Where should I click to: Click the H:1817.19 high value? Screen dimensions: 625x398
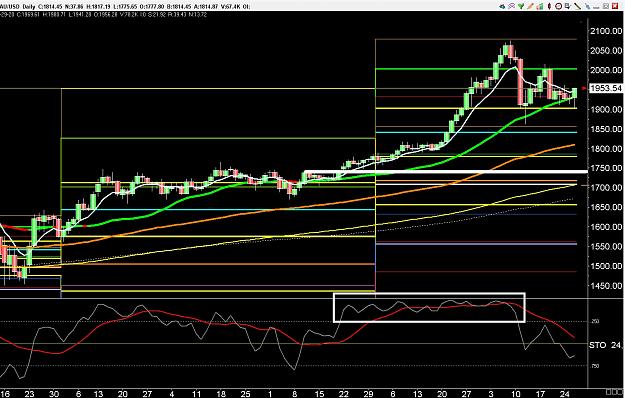point(99,7)
